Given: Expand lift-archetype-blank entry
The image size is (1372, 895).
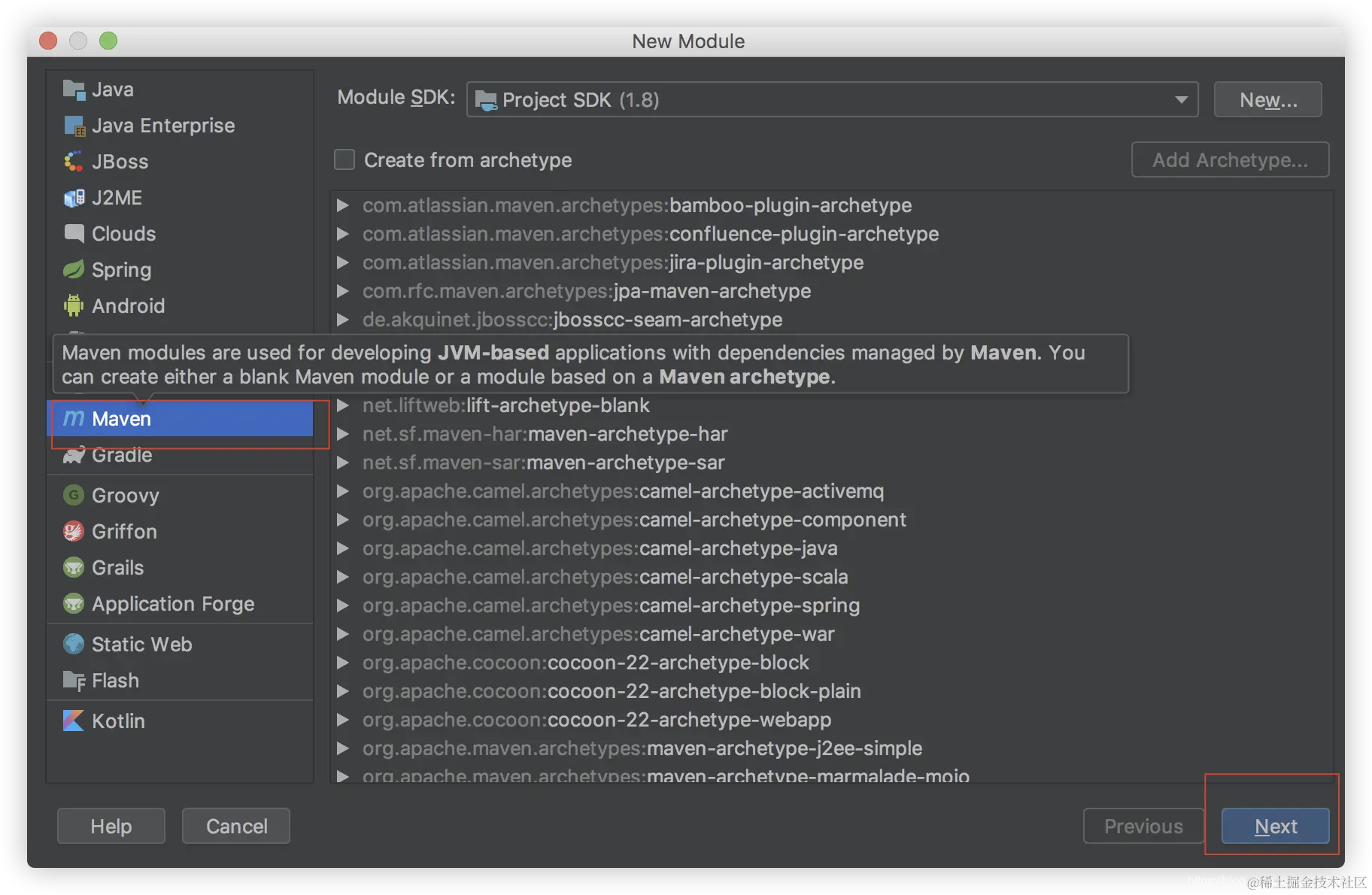Looking at the screenshot, I should tap(343, 405).
